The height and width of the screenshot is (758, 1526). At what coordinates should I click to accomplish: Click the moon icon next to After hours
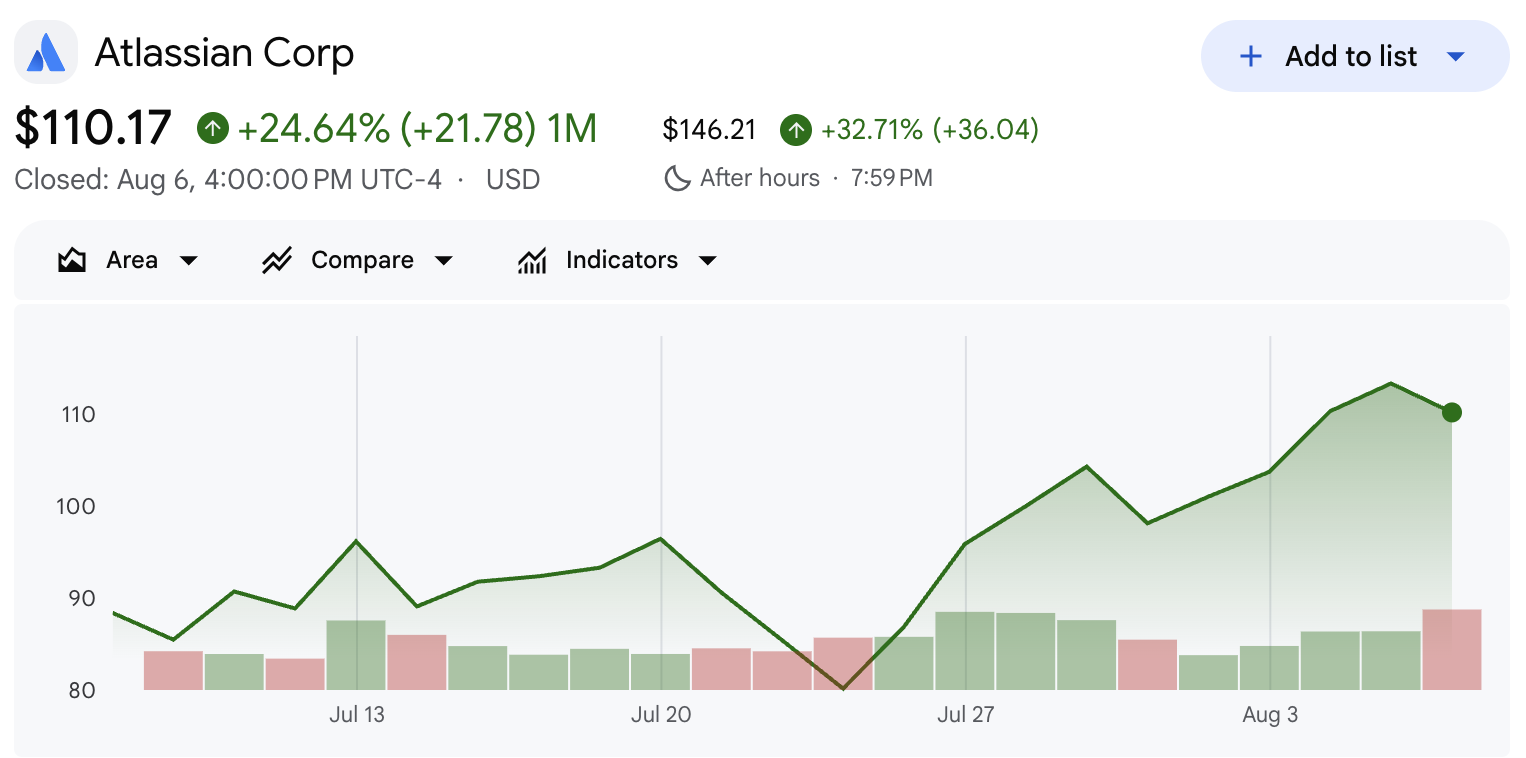point(678,178)
